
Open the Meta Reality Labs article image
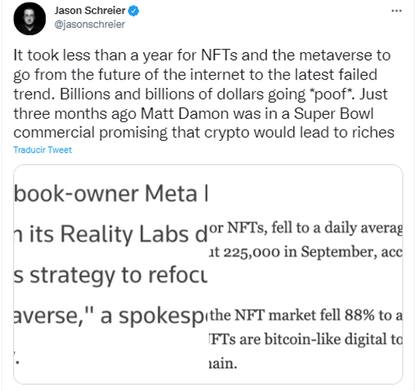tap(110, 274)
